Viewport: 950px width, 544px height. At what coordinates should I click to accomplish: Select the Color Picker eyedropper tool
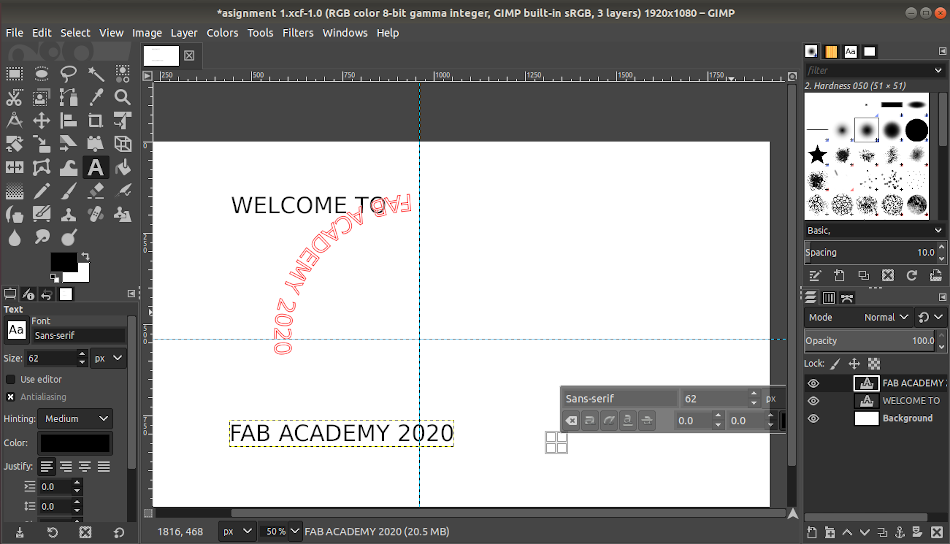point(96,98)
